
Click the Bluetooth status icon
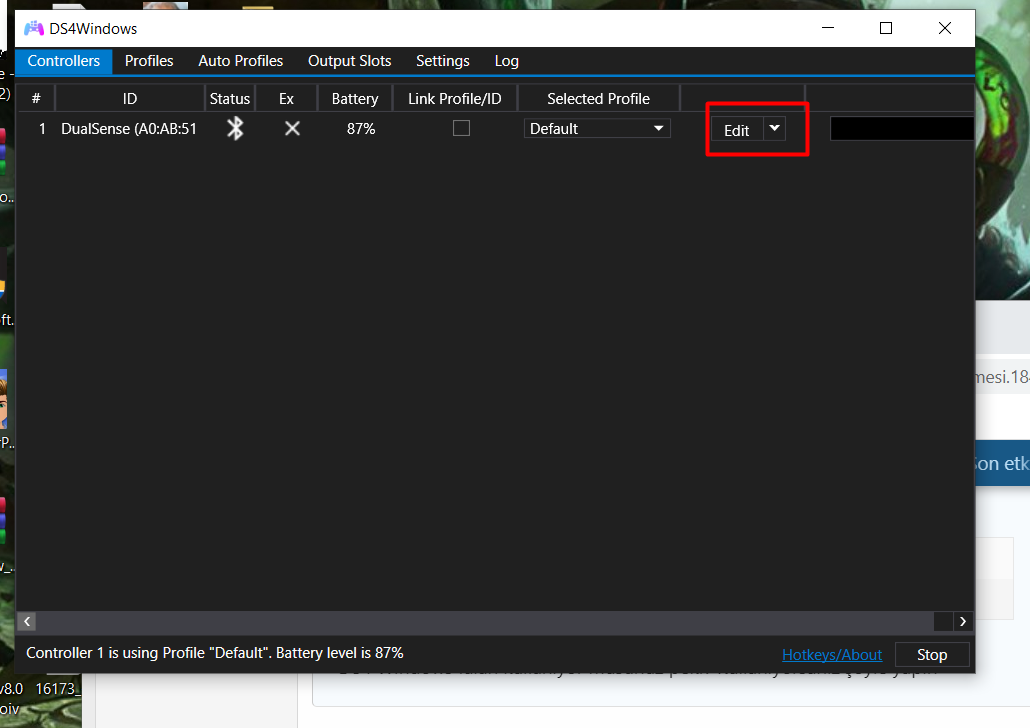[x=235, y=128]
